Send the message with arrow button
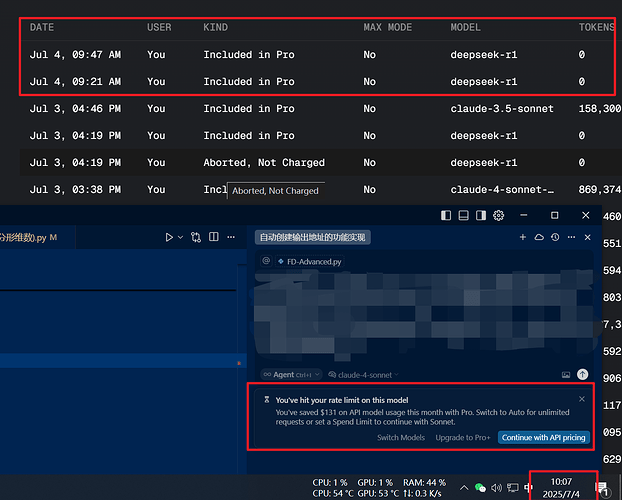Image resolution: width=622 pixels, height=500 pixels. click(x=583, y=374)
